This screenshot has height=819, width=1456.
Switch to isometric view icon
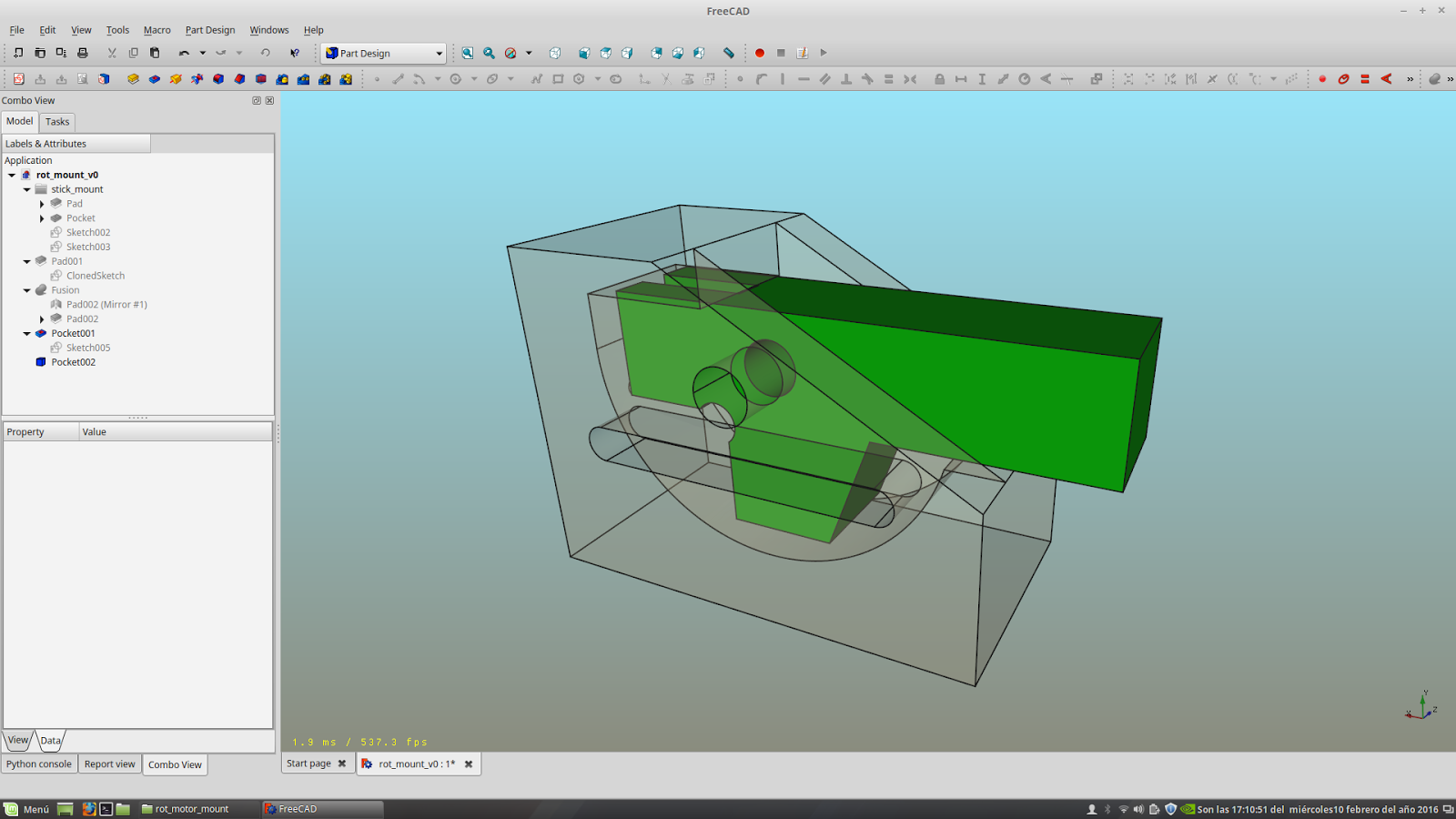[555, 53]
